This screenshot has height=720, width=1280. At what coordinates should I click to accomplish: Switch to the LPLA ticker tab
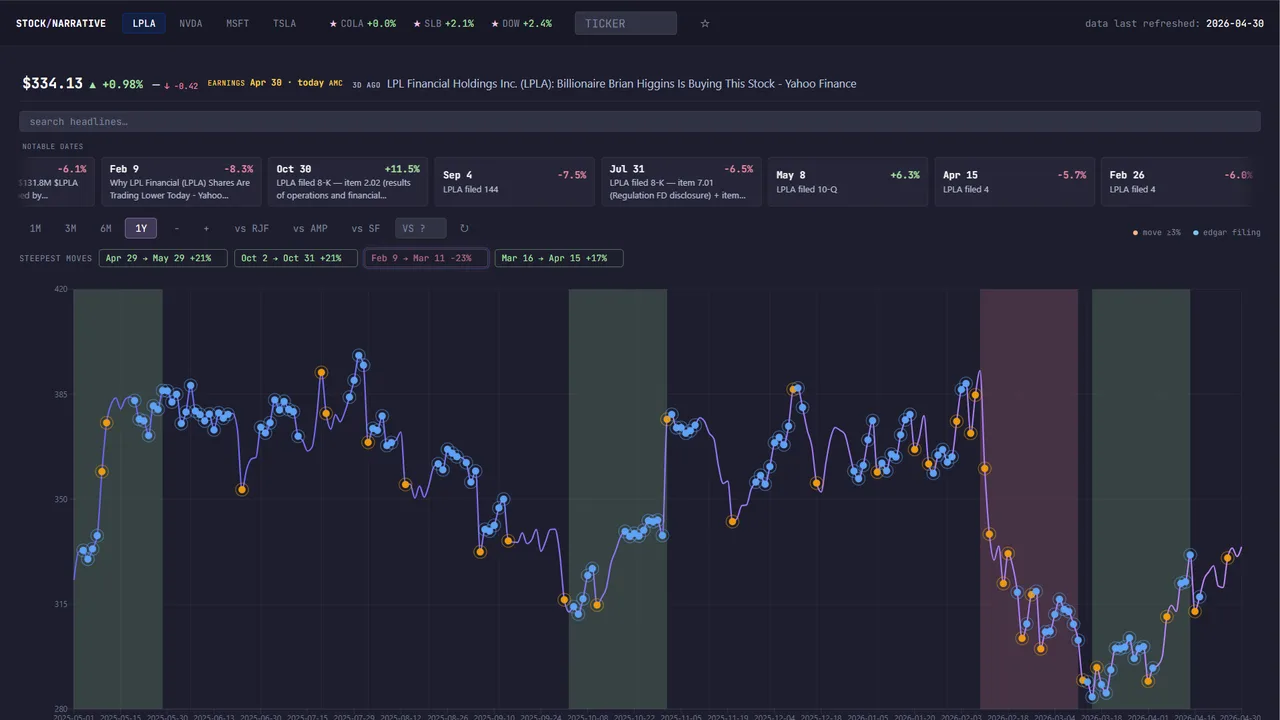[144, 23]
